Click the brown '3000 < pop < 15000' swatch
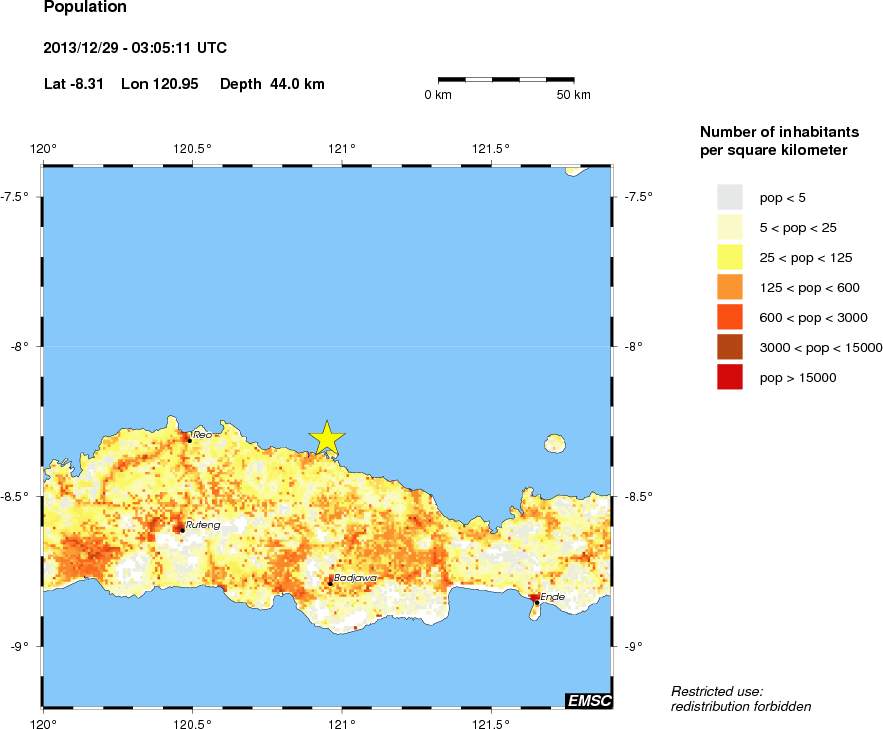The image size is (883, 729). coord(730,347)
